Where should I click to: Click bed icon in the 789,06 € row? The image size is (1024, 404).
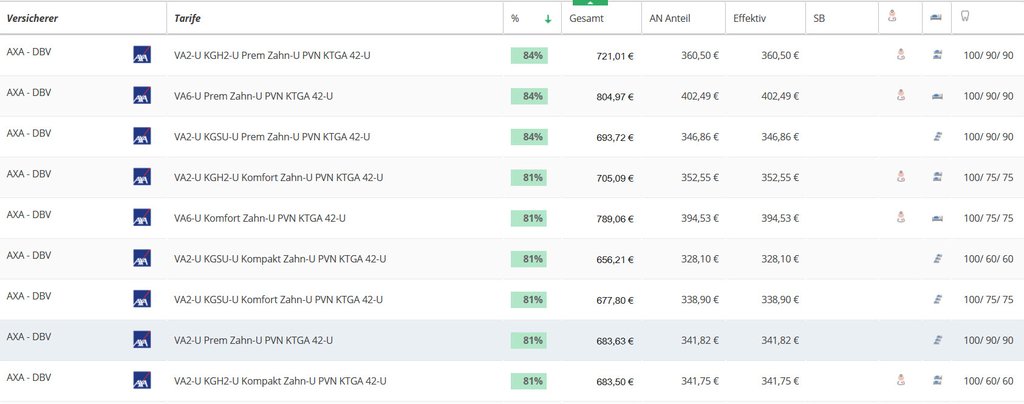(937, 218)
